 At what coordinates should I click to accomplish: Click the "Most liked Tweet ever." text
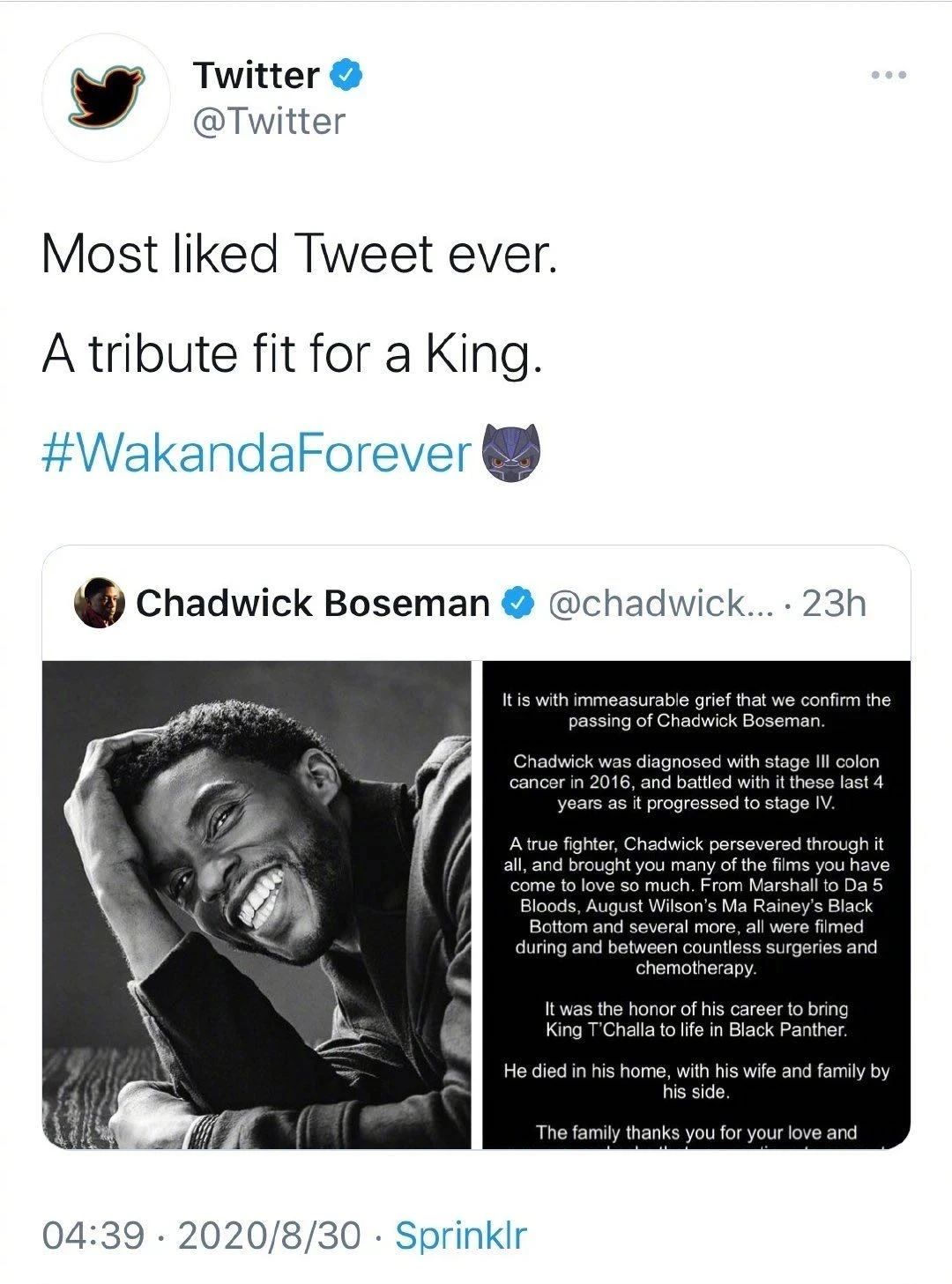[x=300, y=256]
